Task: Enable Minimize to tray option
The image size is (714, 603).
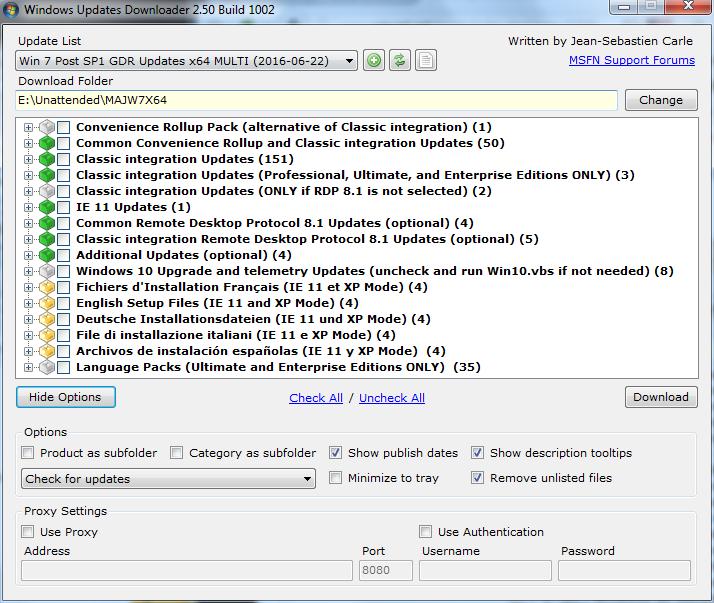Action: (336, 478)
